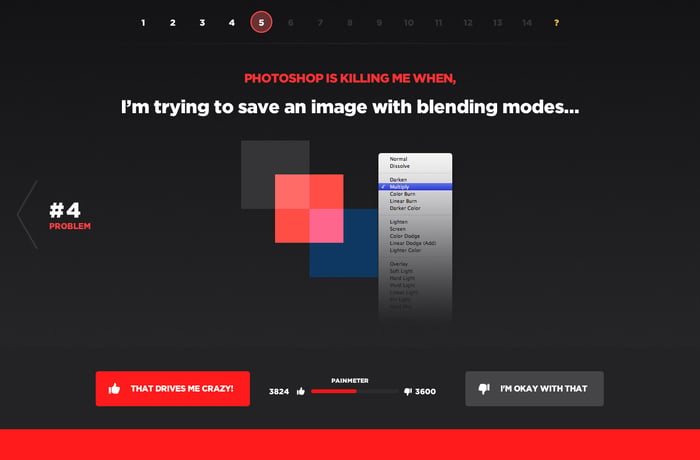Select Linear Dodge (Add) blend mode
This screenshot has height=460, width=700.
[x=412, y=243]
